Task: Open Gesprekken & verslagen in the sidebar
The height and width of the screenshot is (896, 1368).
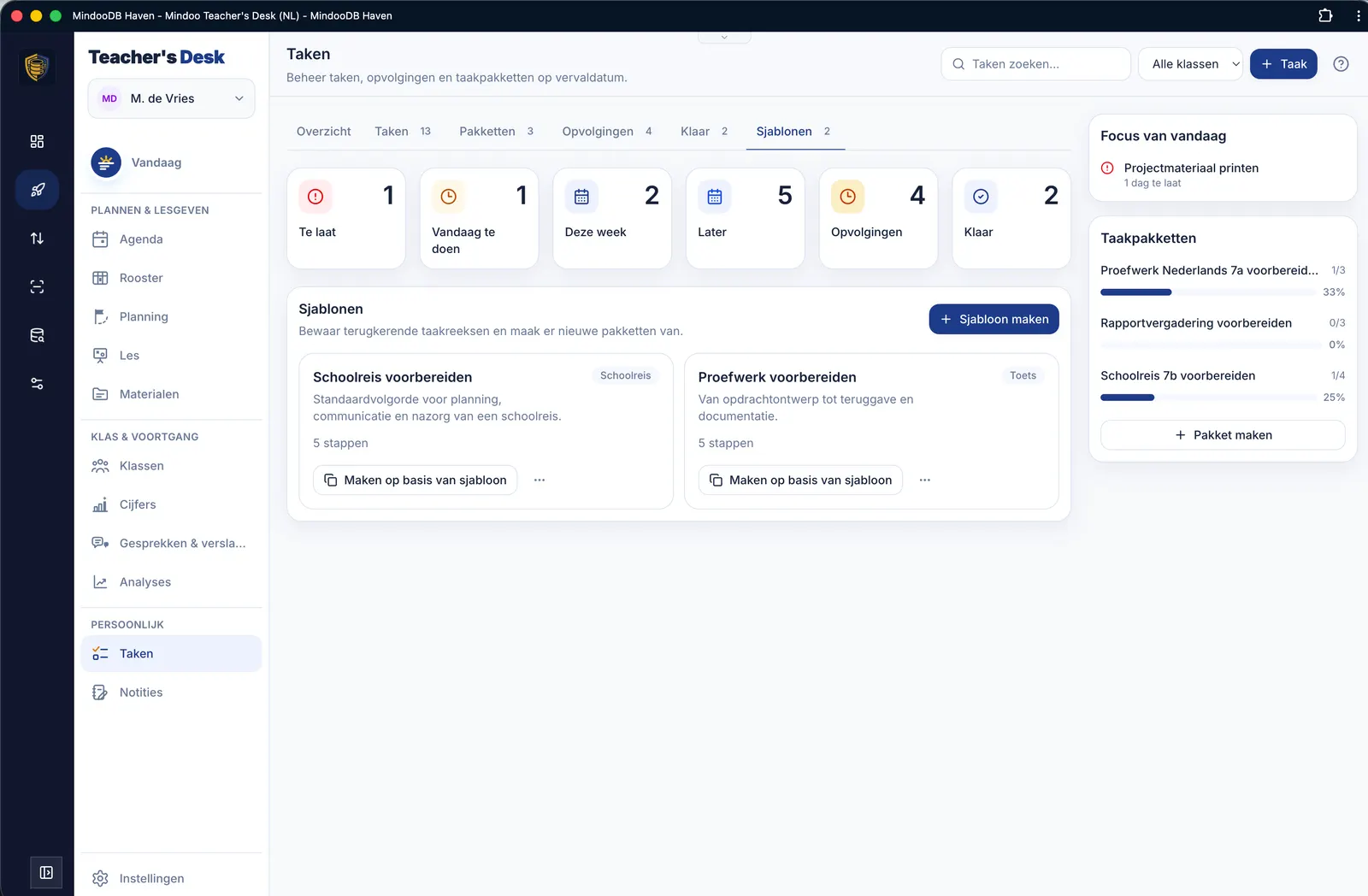Action: click(171, 544)
